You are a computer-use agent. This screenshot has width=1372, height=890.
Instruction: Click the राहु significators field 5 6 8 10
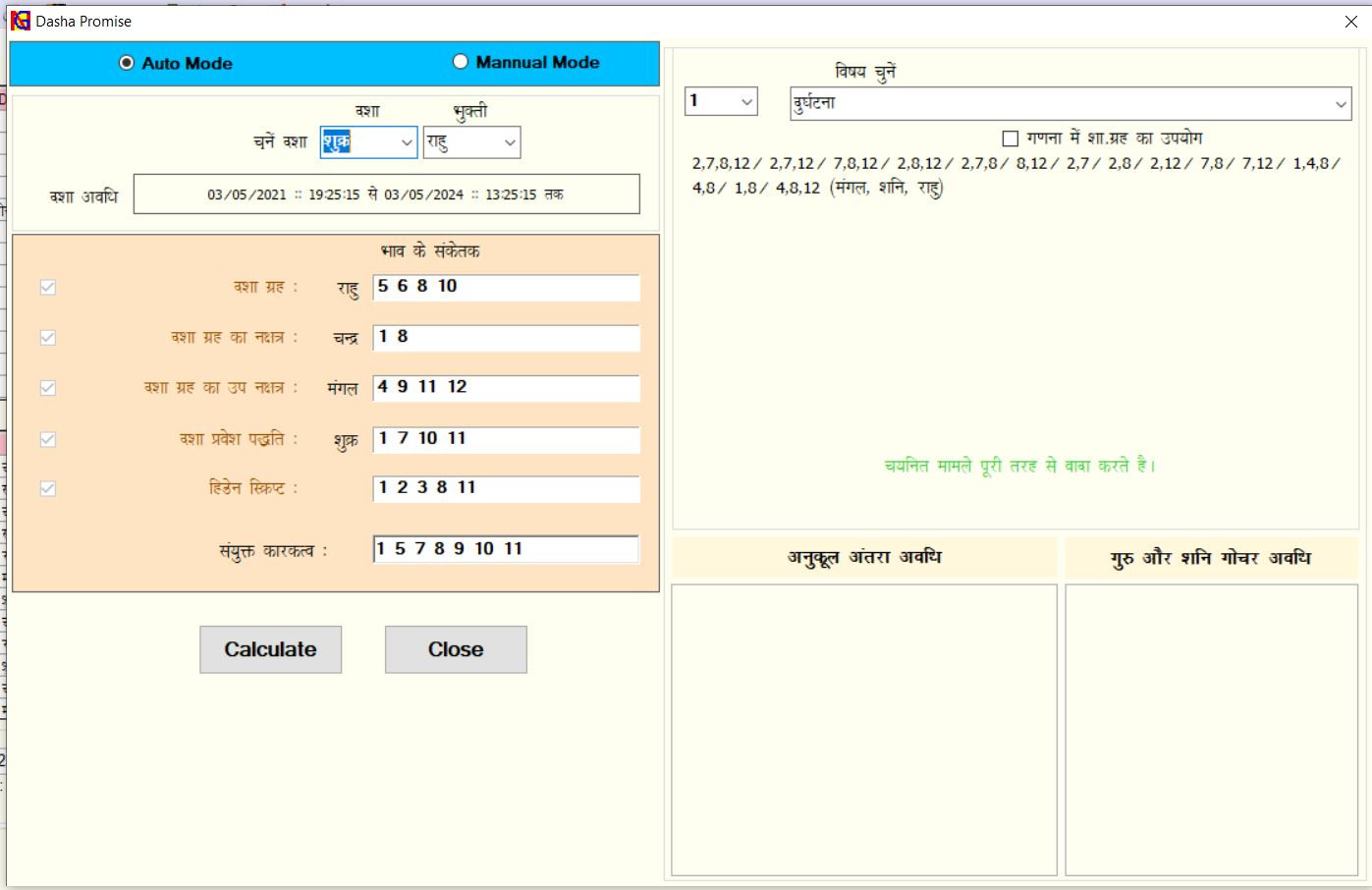click(506, 287)
